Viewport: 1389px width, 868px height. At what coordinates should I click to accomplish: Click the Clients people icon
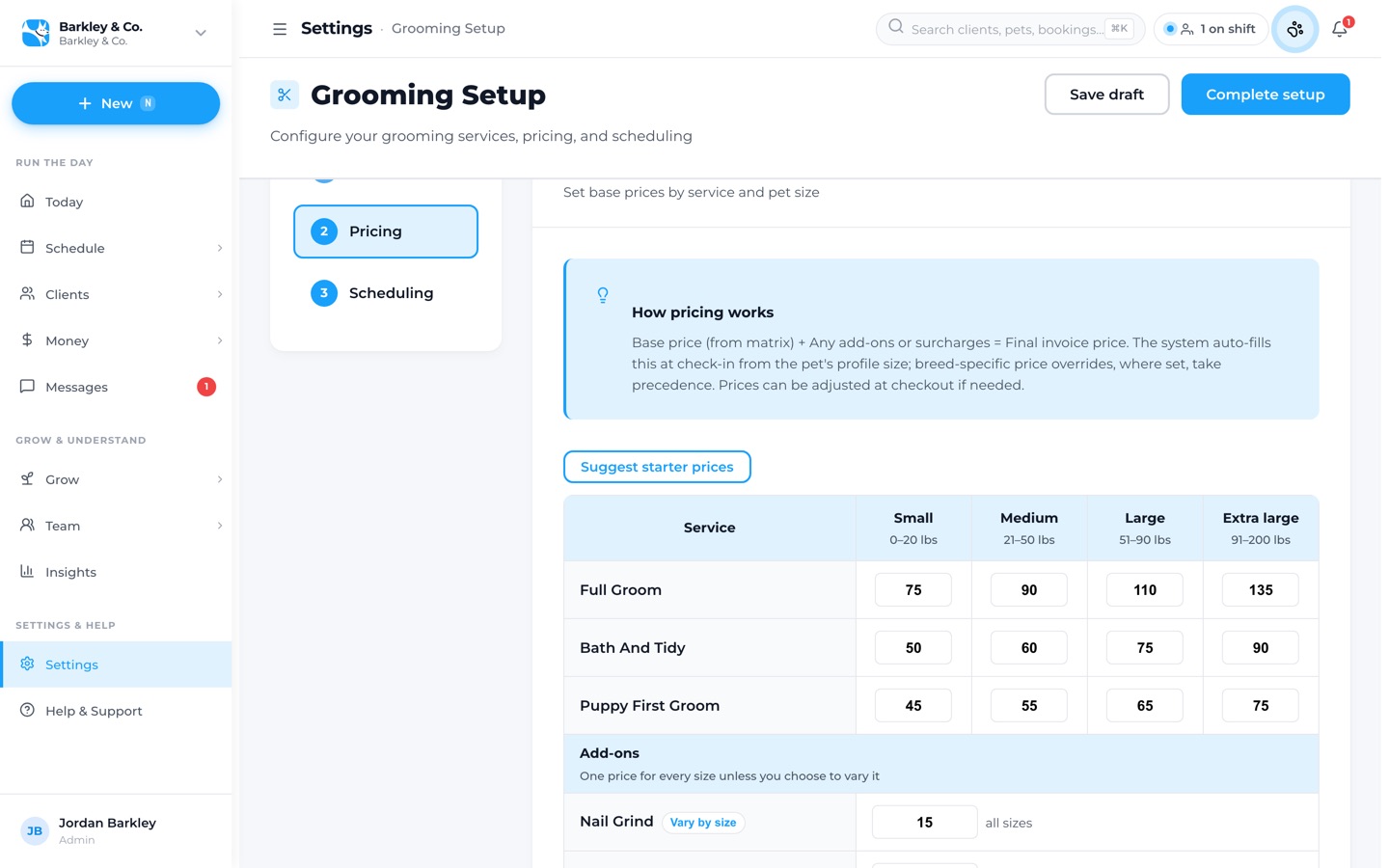click(x=27, y=294)
